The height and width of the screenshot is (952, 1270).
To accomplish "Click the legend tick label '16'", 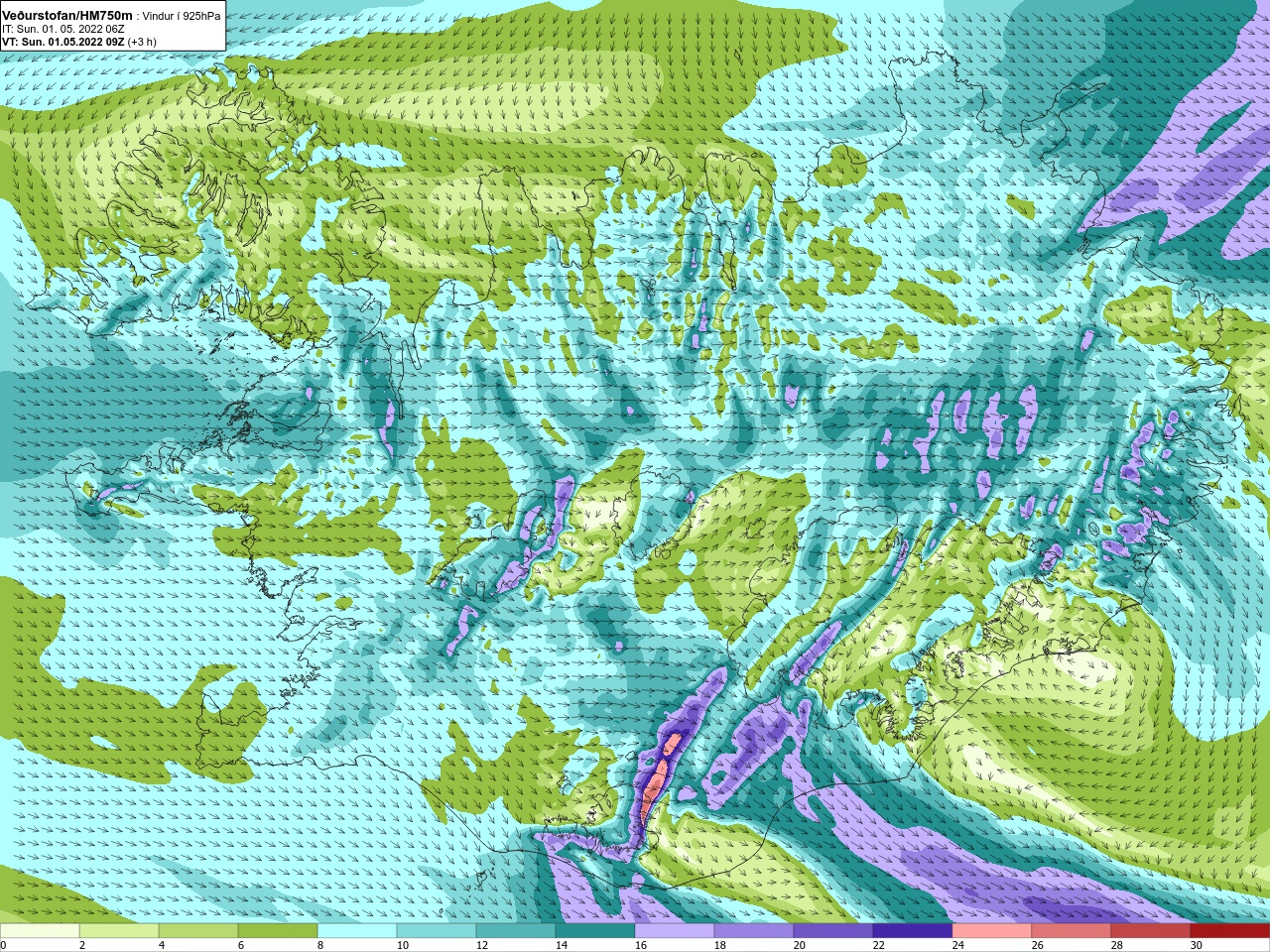I will pyautogui.click(x=640, y=945).
